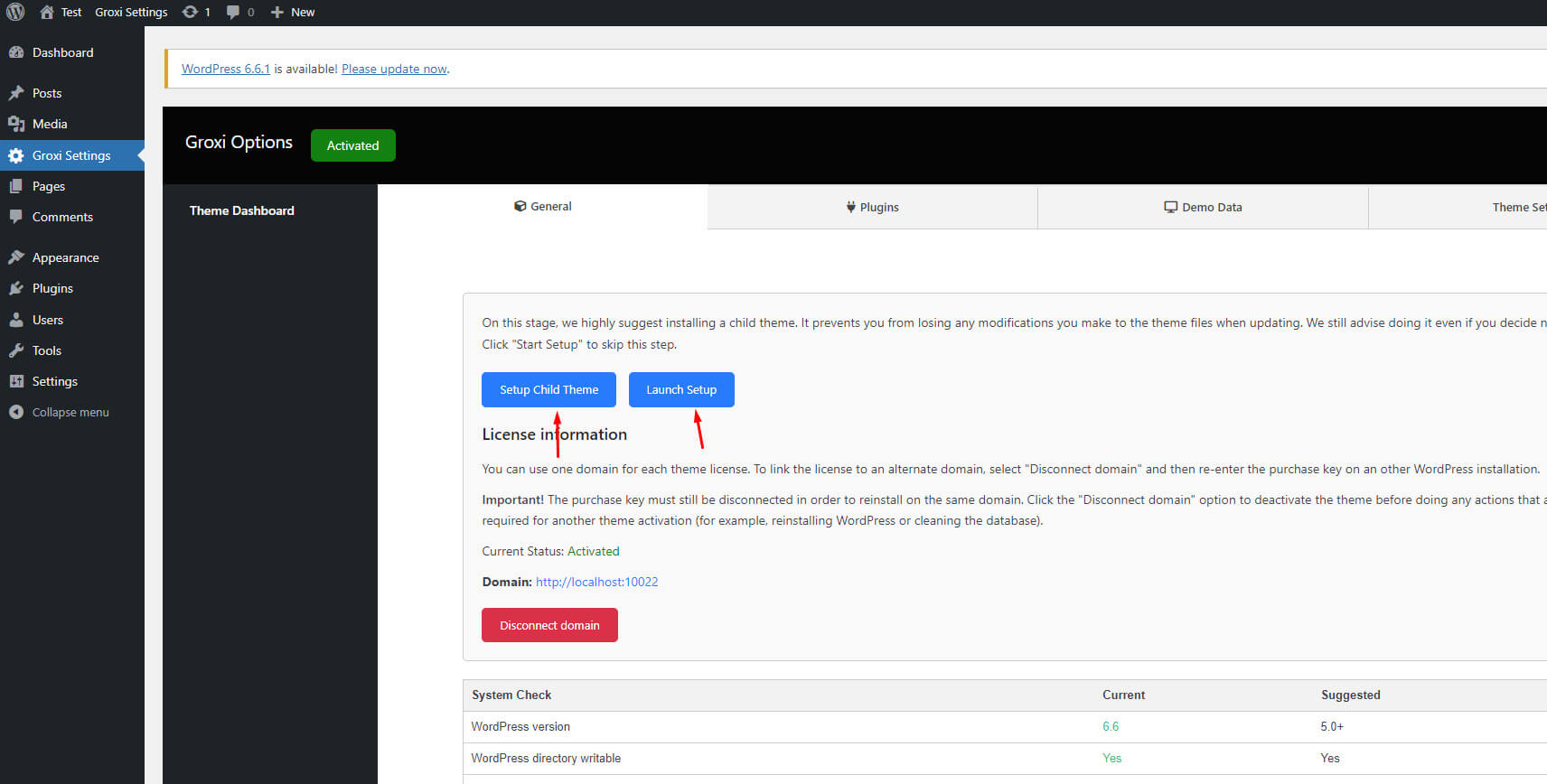Click the home icon next to Test
The image size is (1547, 784).
point(47,12)
